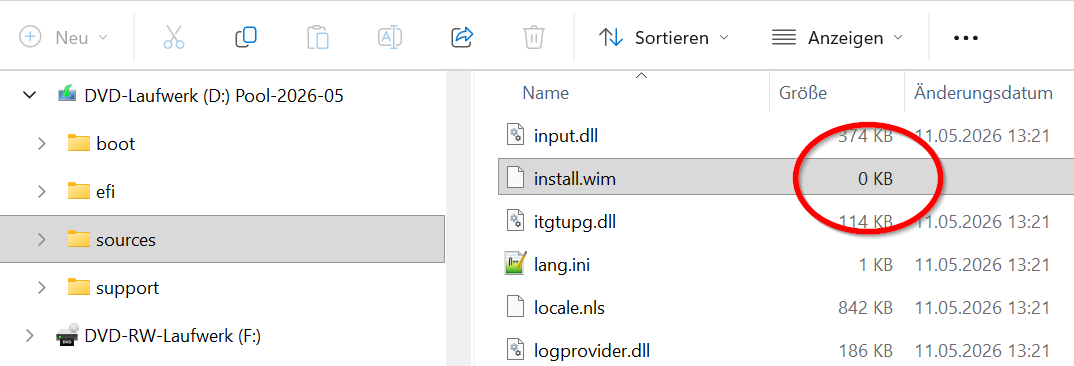The height and width of the screenshot is (366, 1074).
Task: Open the Neu (new item) menu
Action: pos(63,37)
